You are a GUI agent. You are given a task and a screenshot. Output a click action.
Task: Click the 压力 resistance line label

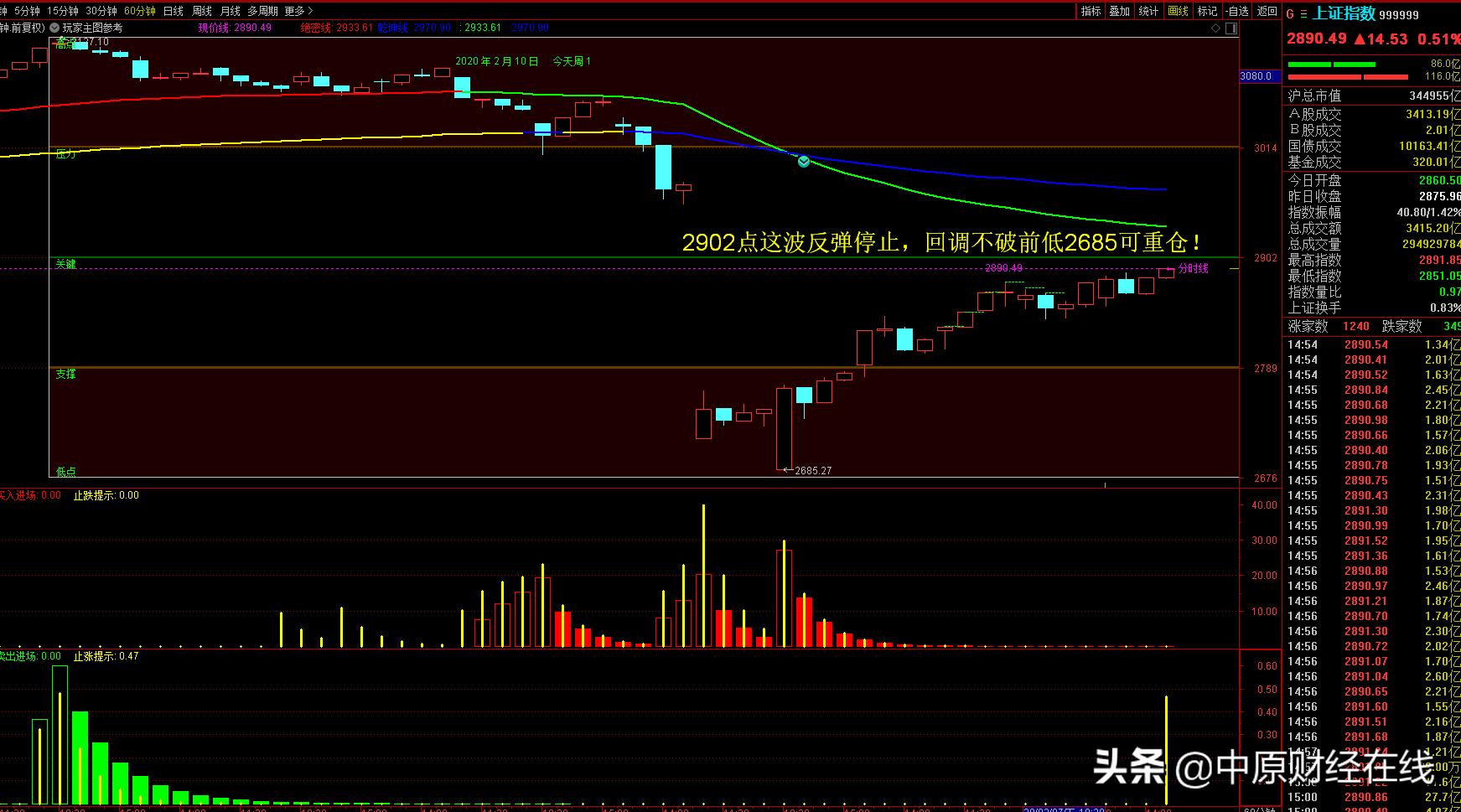(65, 154)
